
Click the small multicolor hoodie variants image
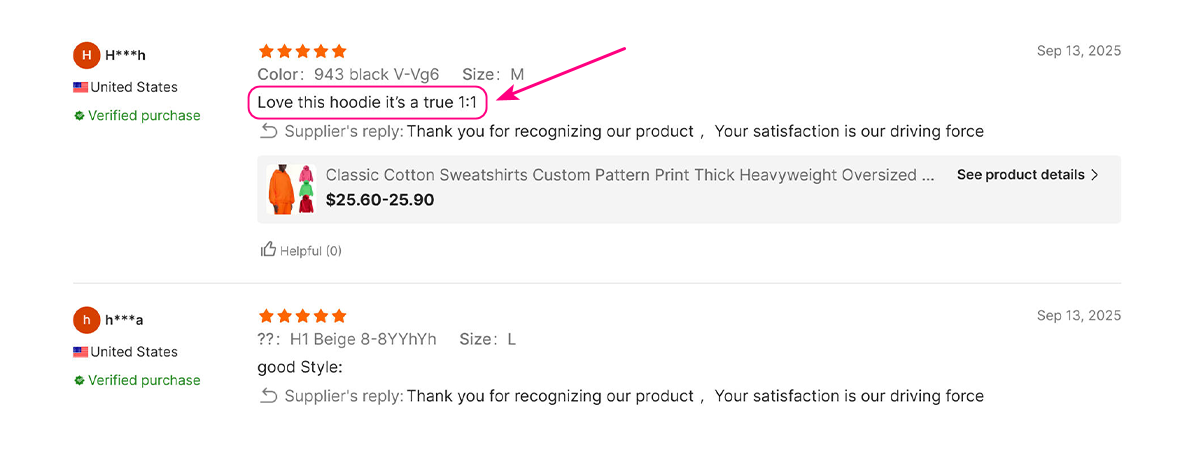pyautogui.click(x=307, y=189)
